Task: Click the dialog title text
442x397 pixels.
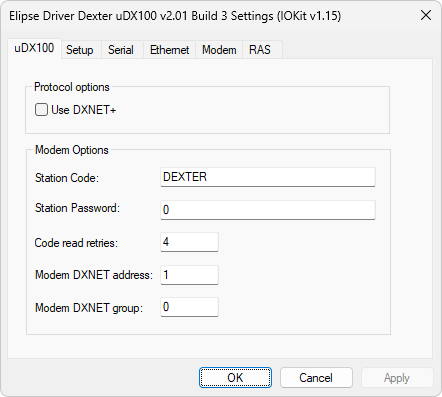Action: point(175,16)
